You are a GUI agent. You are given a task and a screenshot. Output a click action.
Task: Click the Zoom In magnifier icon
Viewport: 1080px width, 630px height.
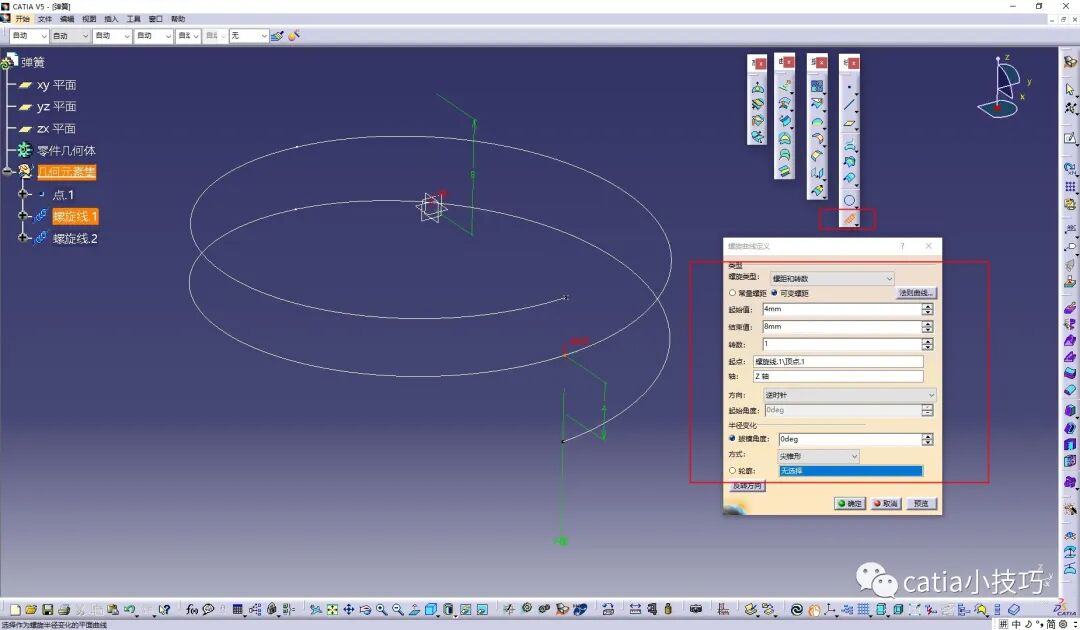click(x=381, y=609)
